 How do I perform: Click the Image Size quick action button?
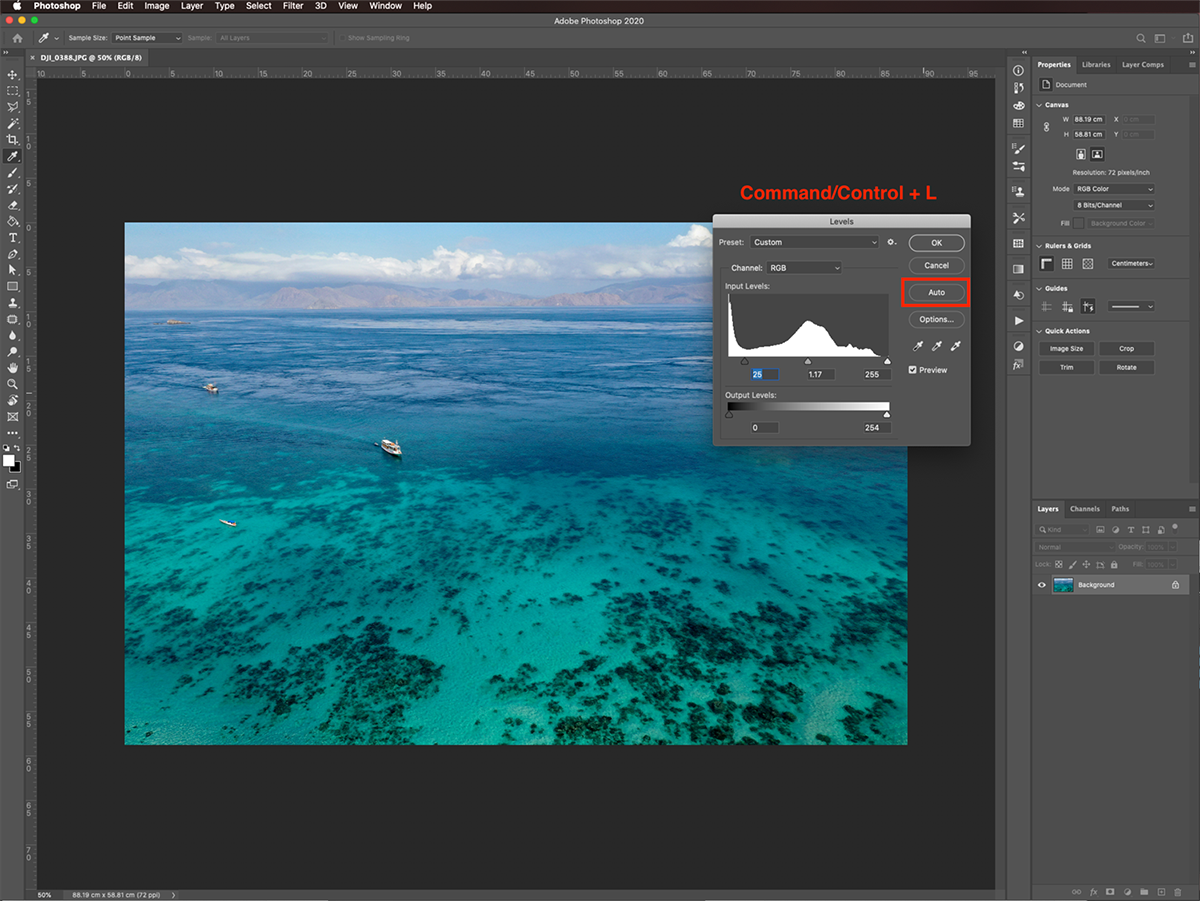tap(1066, 349)
